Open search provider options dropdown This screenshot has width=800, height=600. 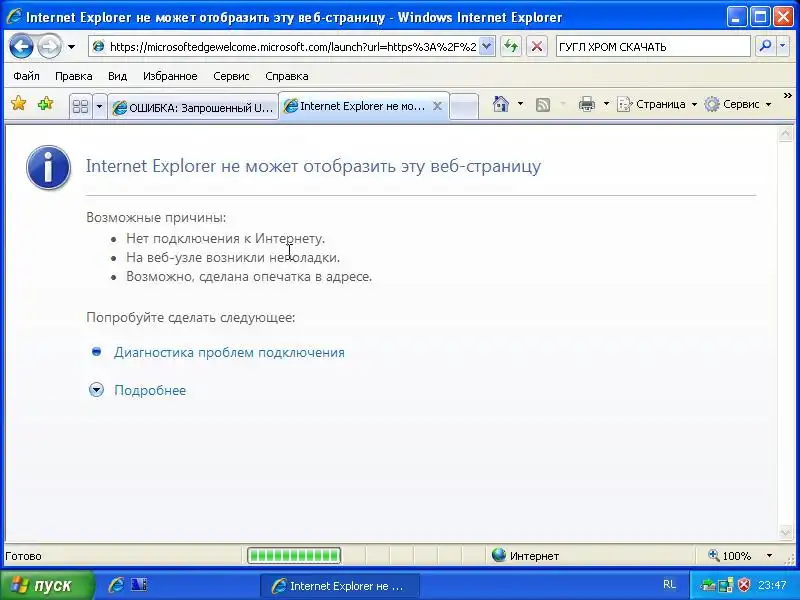[783, 46]
